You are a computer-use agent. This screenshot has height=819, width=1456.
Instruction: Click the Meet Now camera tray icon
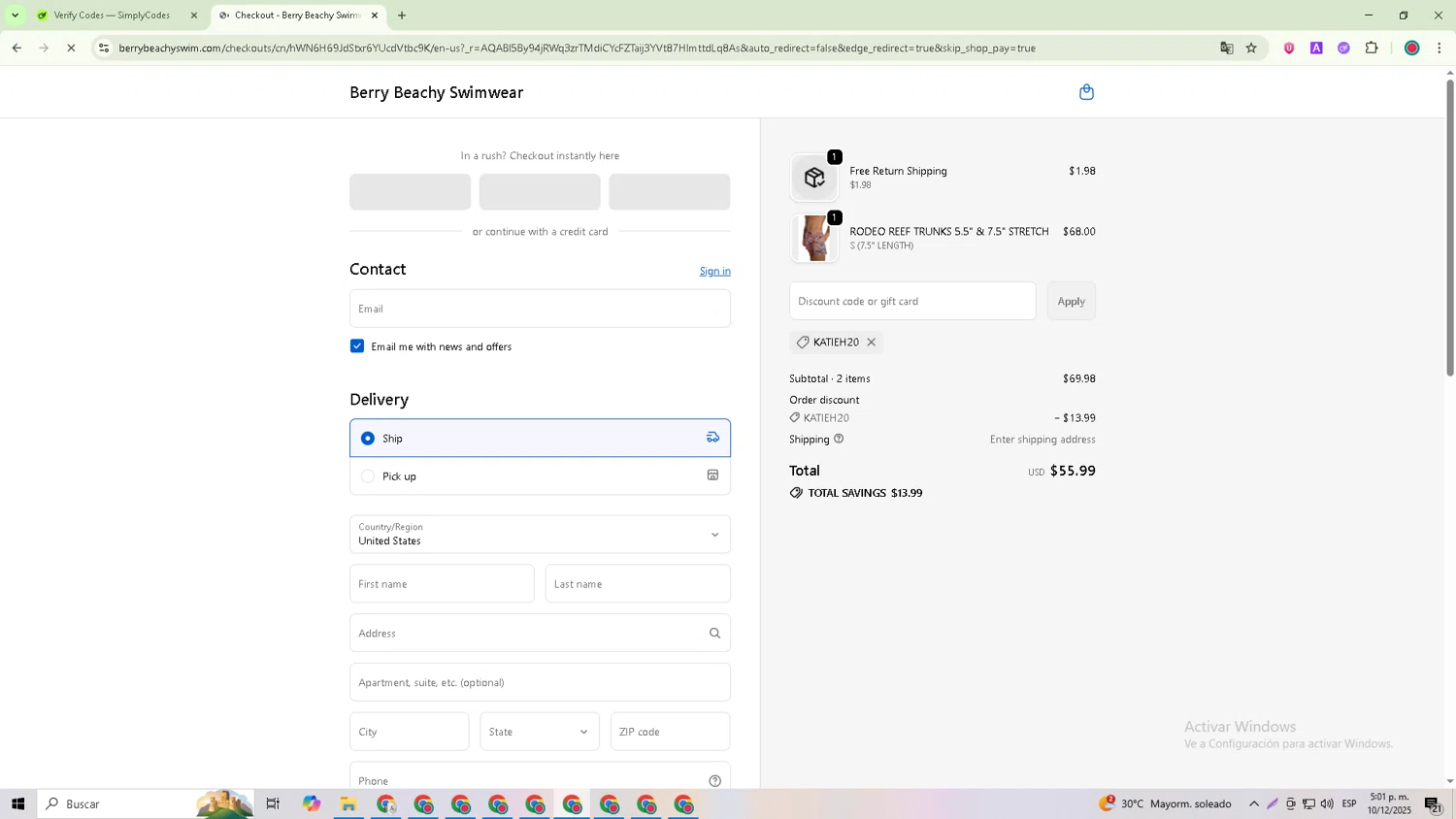tap(1290, 803)
